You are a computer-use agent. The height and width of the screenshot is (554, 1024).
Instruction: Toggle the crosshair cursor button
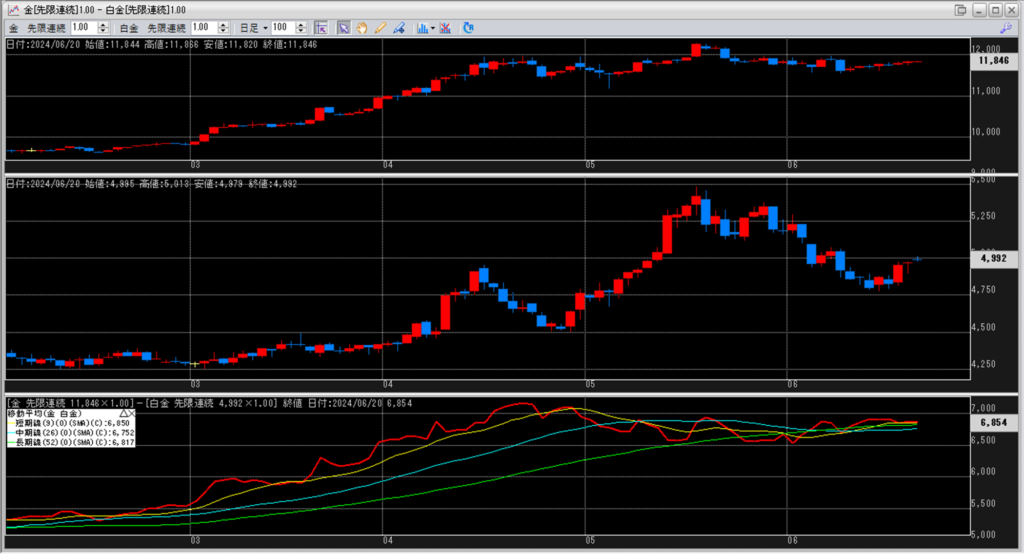[x=320, y=27]
